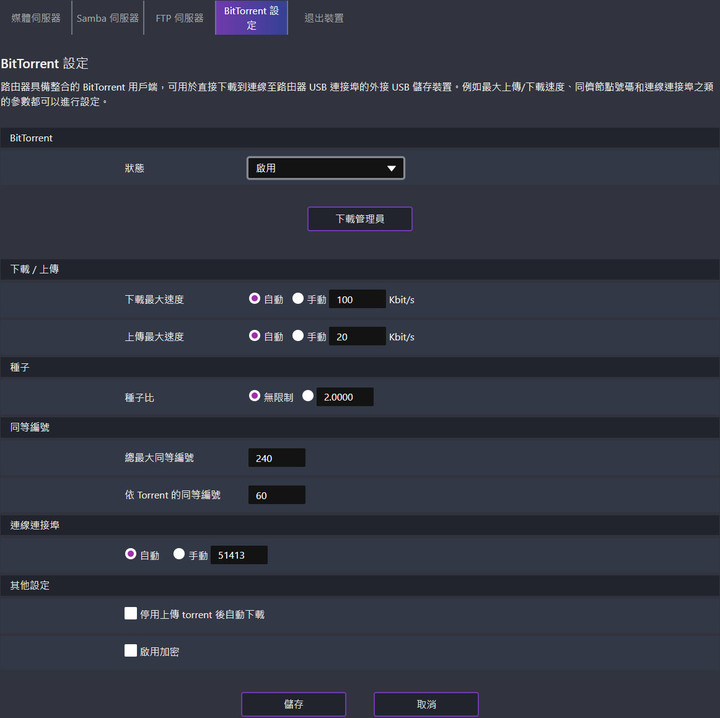The width and height of the screenshot is (720, 718).
Task: Enable the 啟用加密 checkbox
Action: 130,651
